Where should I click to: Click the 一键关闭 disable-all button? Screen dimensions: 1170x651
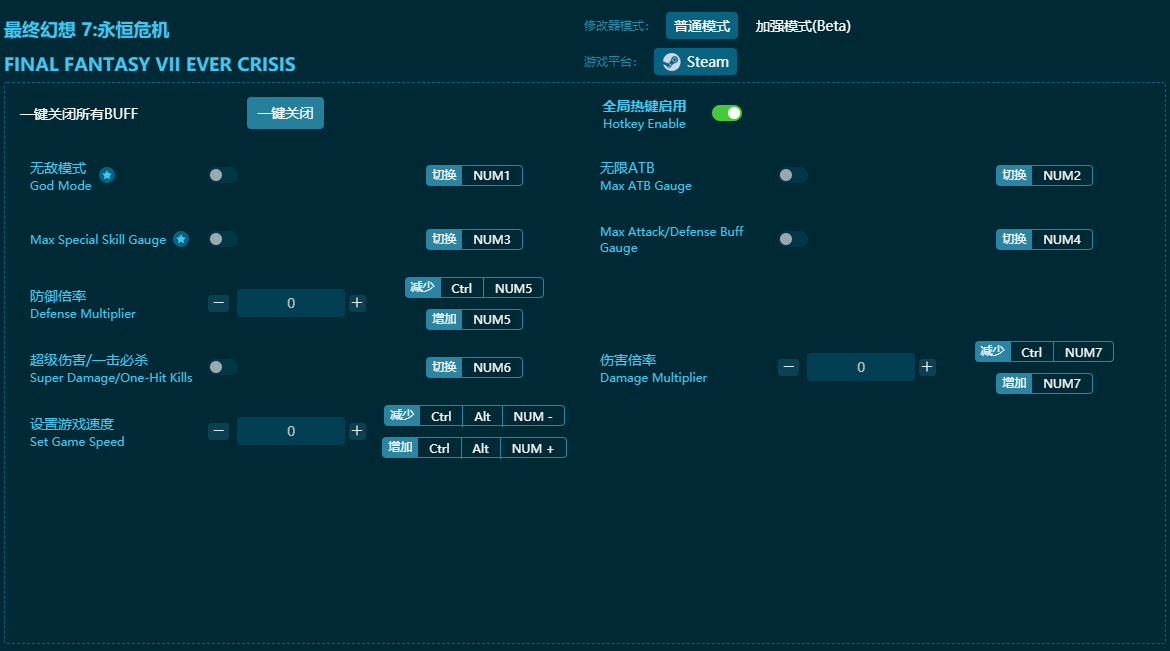(x=285, y=113)
